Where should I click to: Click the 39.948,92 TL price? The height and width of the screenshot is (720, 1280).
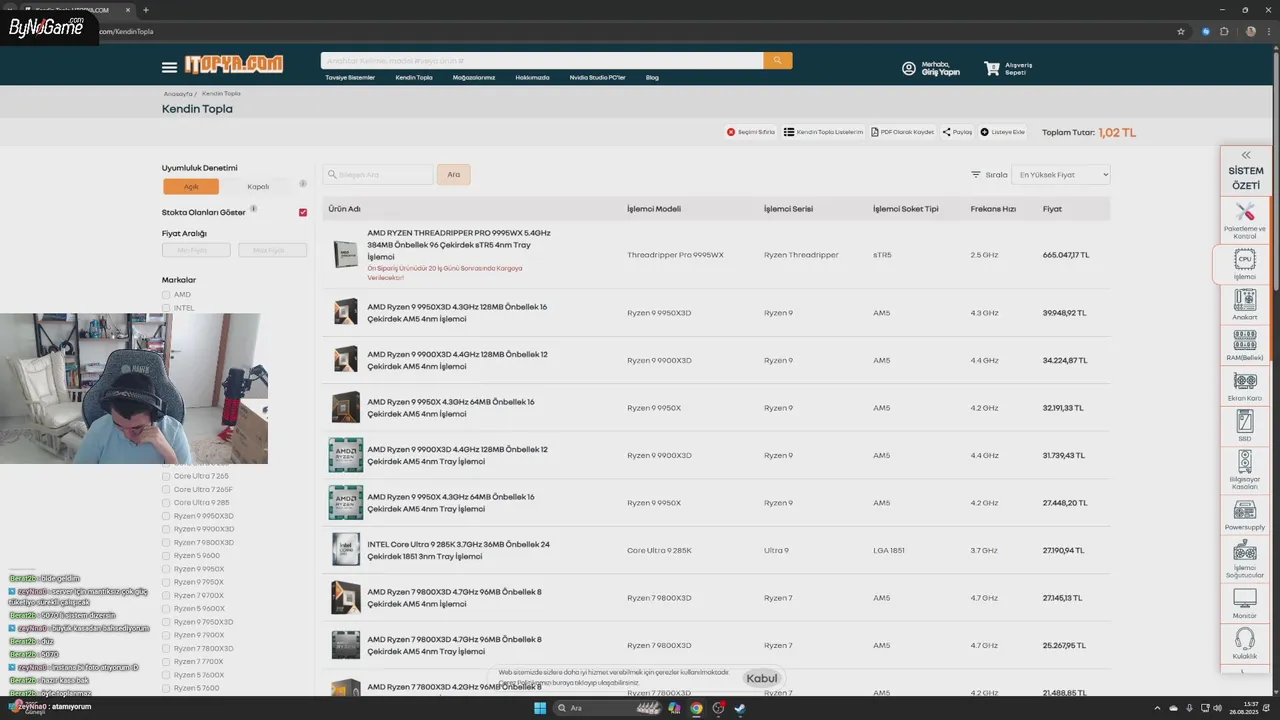click(x=1064, y=313)
